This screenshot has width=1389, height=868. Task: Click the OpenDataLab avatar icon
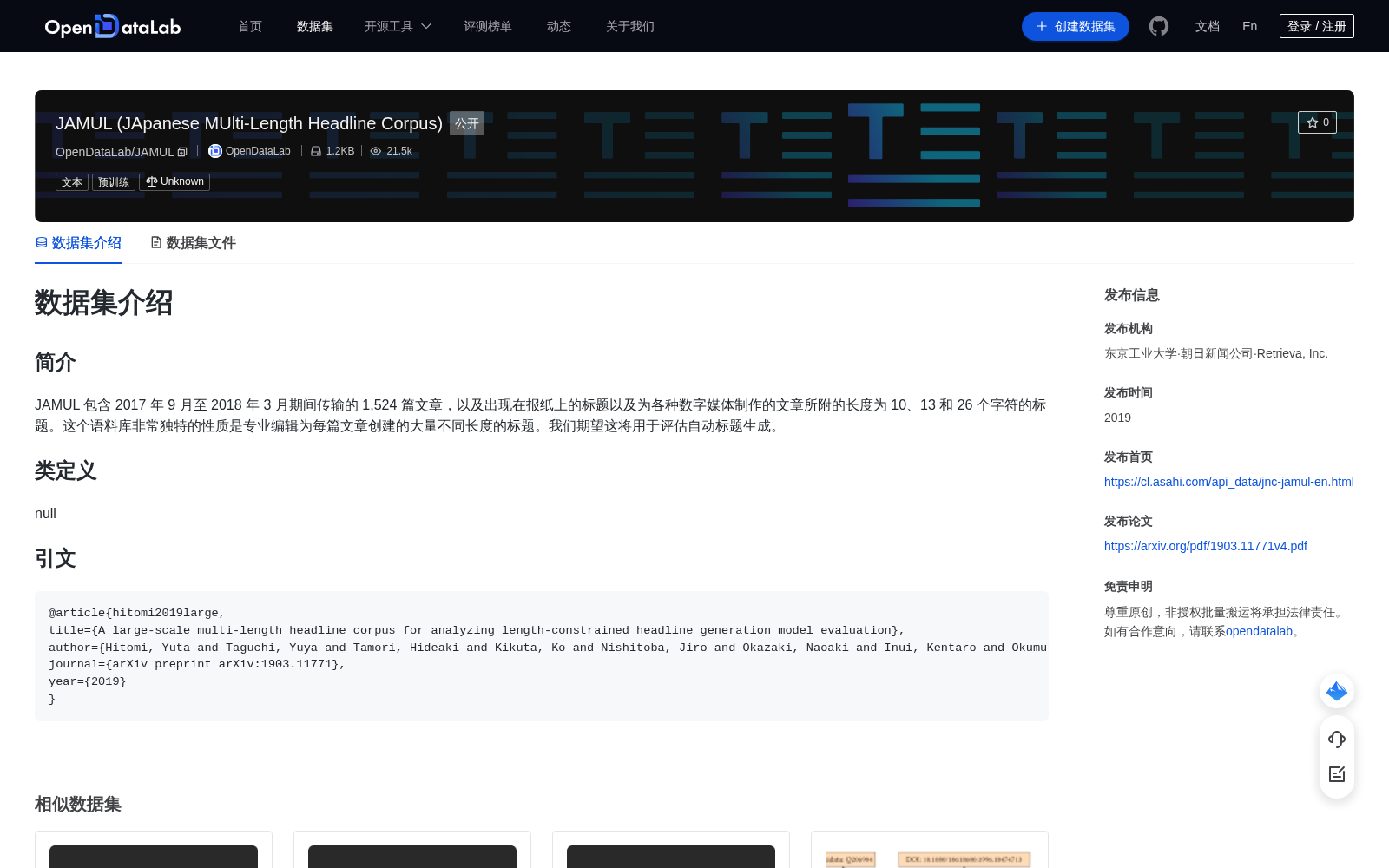[215, 151]
